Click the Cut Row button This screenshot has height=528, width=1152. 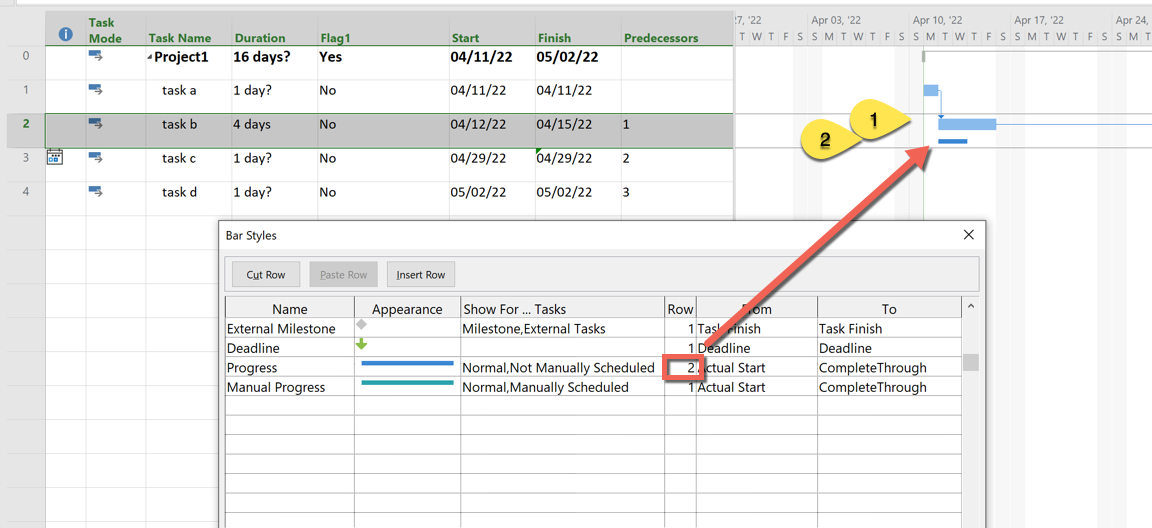point(265,275)
